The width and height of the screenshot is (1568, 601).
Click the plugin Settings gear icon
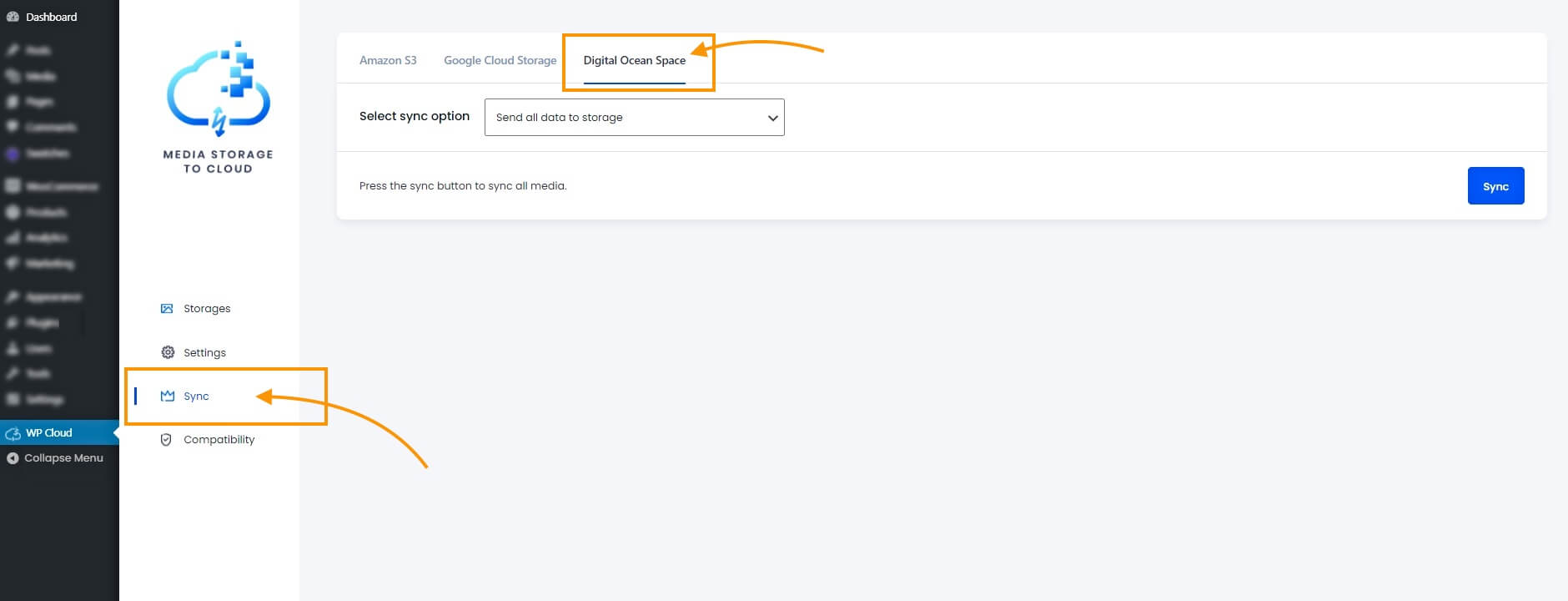pyautogui.click(x=168, y=352)
